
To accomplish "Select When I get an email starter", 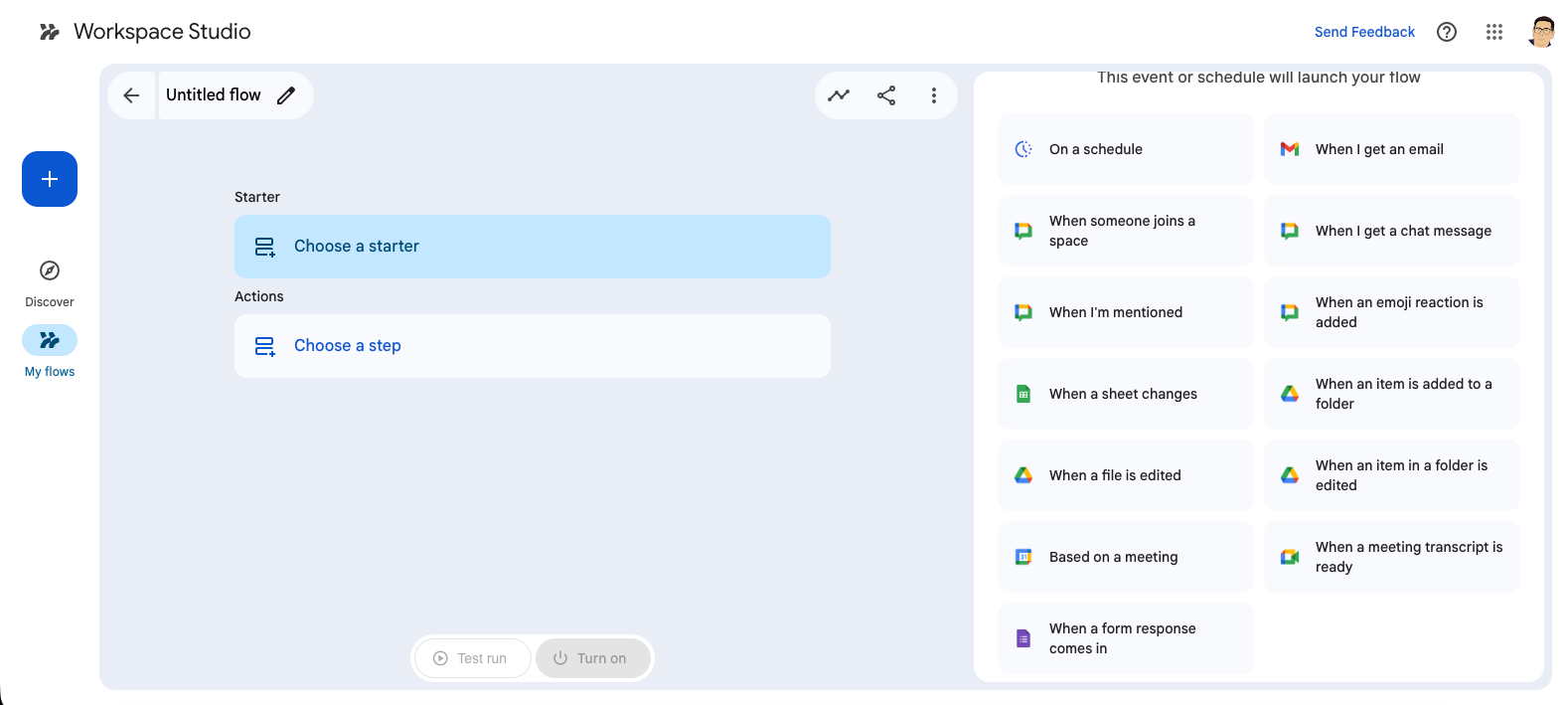I will pos(1392,149).
